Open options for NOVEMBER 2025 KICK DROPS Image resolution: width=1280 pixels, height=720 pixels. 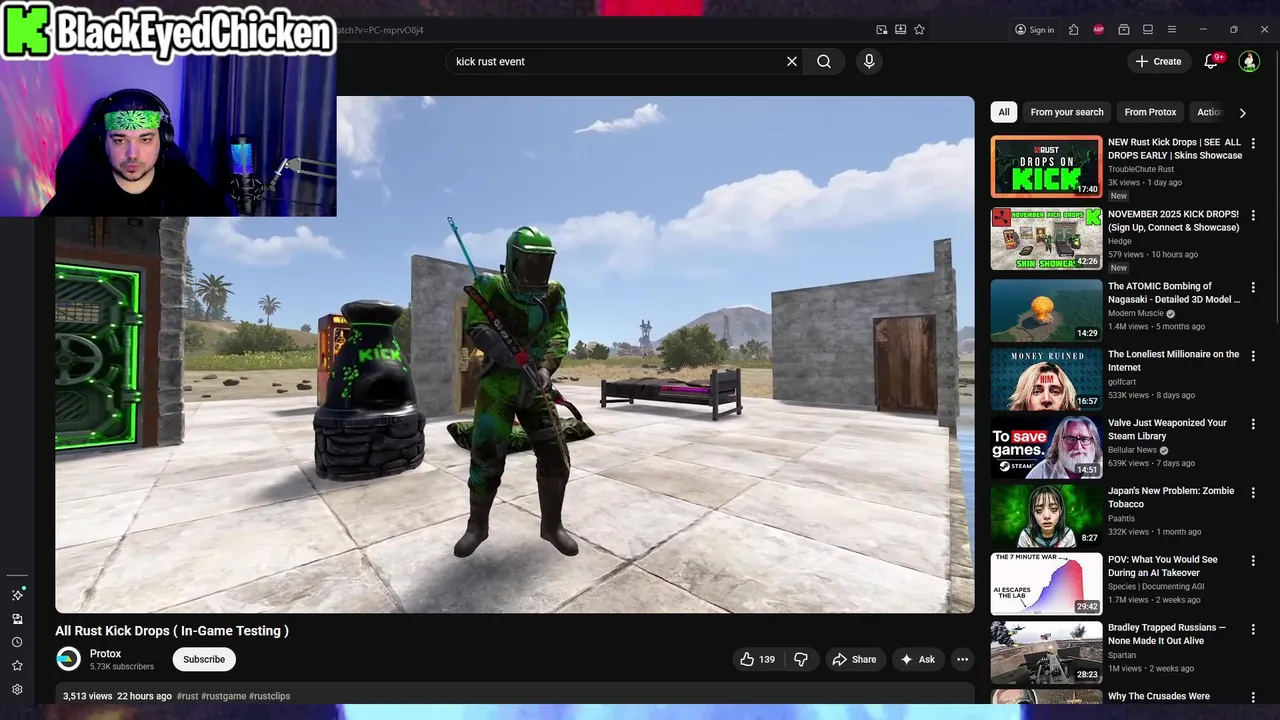point(1253,215)
